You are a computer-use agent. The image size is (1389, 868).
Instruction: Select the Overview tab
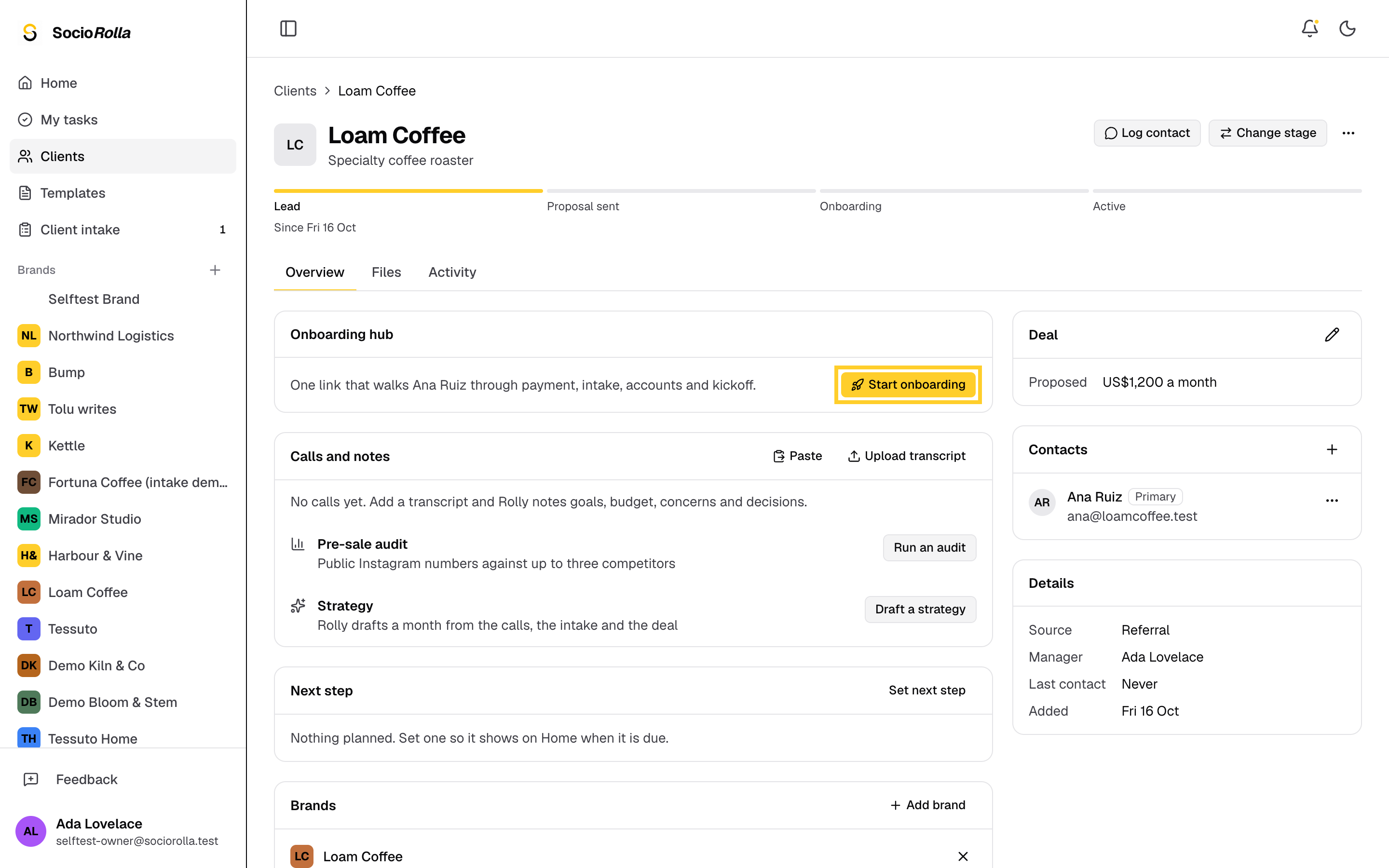click(x=314, y=272)
